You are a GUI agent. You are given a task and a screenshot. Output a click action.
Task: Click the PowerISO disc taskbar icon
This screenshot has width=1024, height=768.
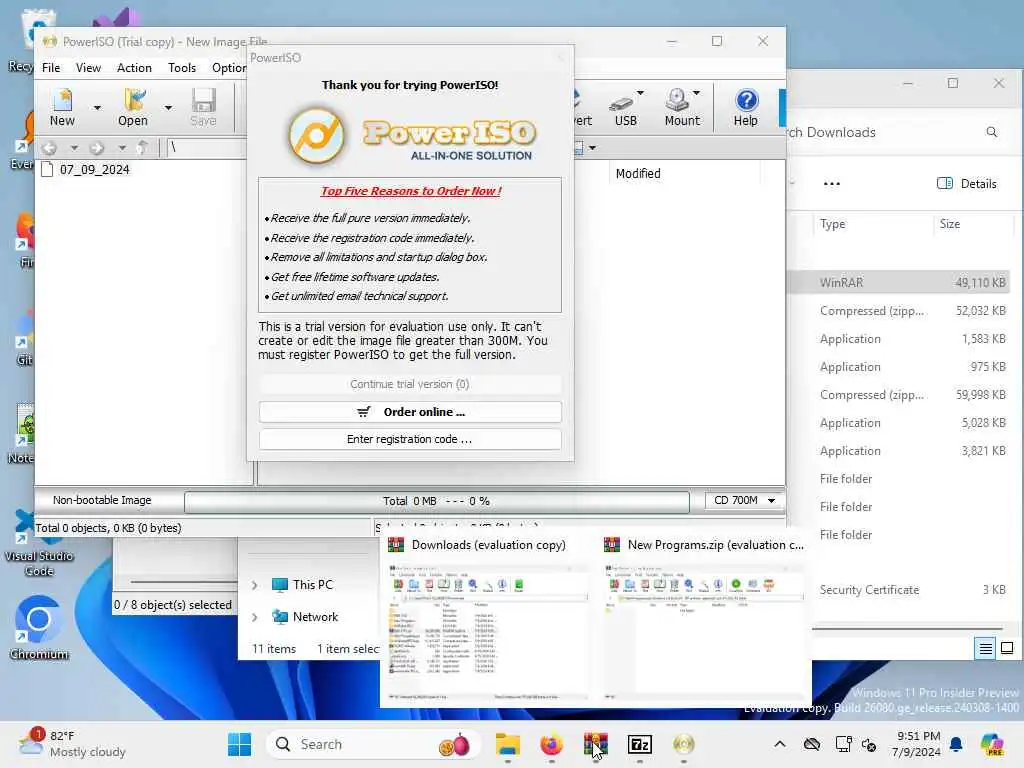click(684, 744)
